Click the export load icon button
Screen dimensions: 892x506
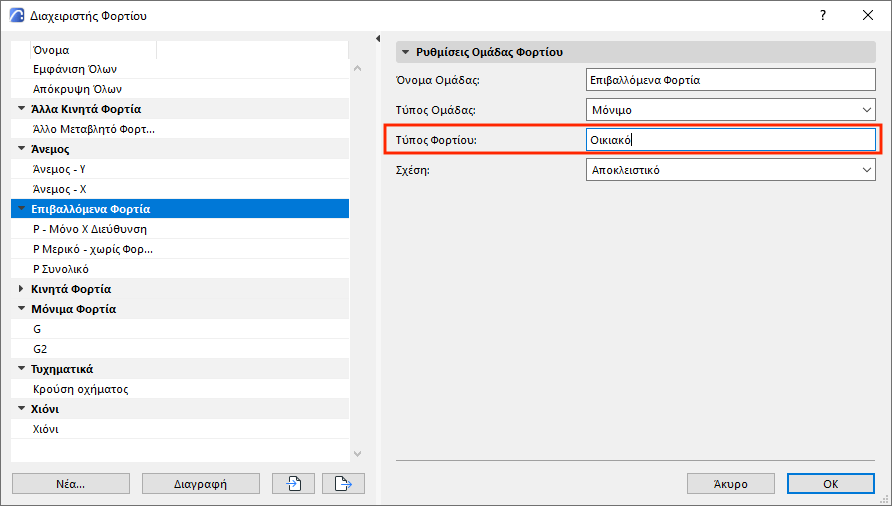343,484
